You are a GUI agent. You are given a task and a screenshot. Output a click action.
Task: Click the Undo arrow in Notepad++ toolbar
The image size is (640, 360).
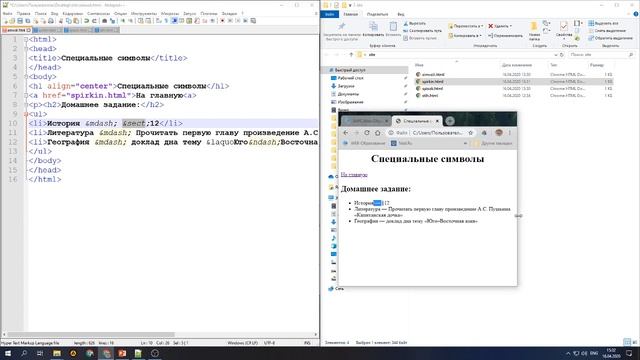click(x=86, y=20)
